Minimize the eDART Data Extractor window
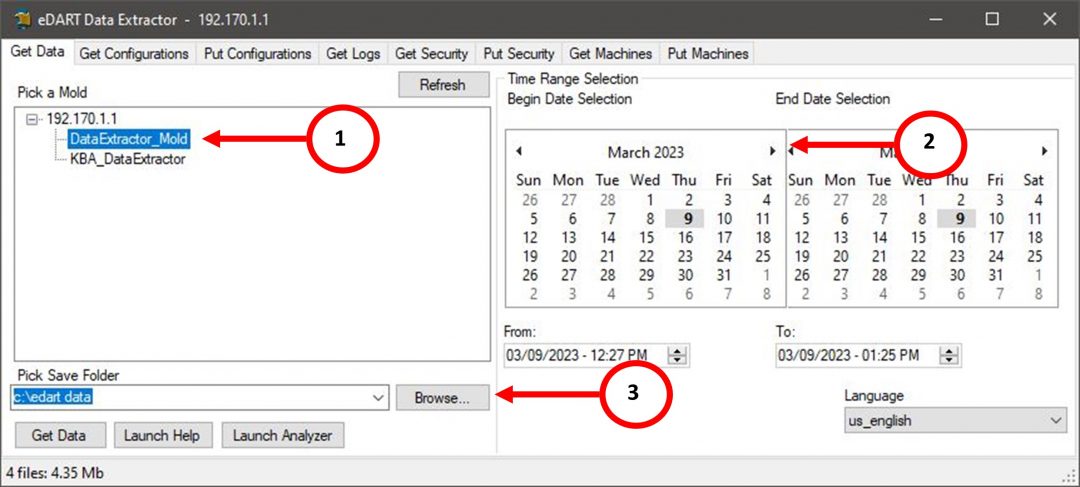The width and height of the screenshot is (1080, 487). [x=936, y=19]
